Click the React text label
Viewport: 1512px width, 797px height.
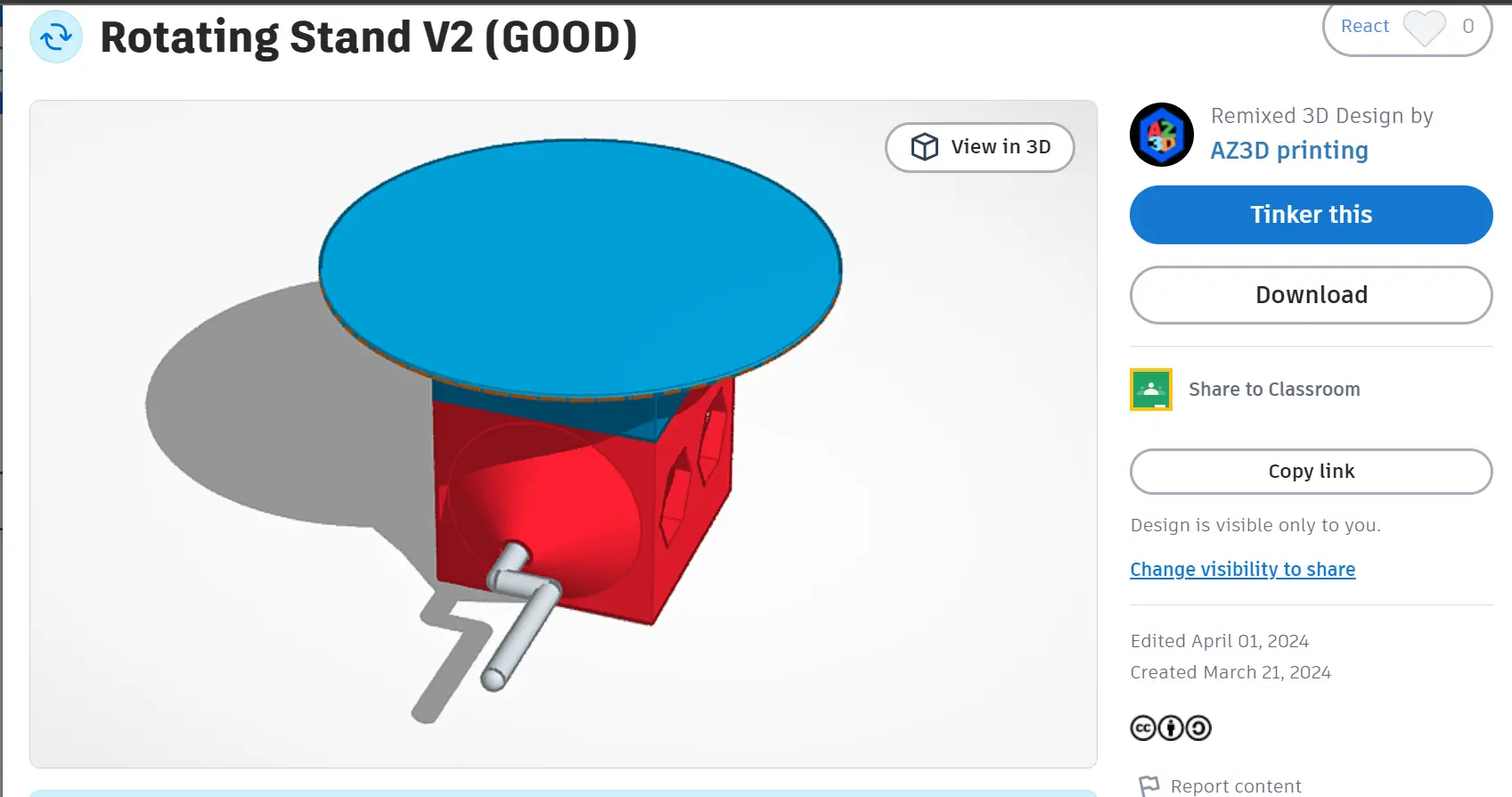coord(1365,26)
